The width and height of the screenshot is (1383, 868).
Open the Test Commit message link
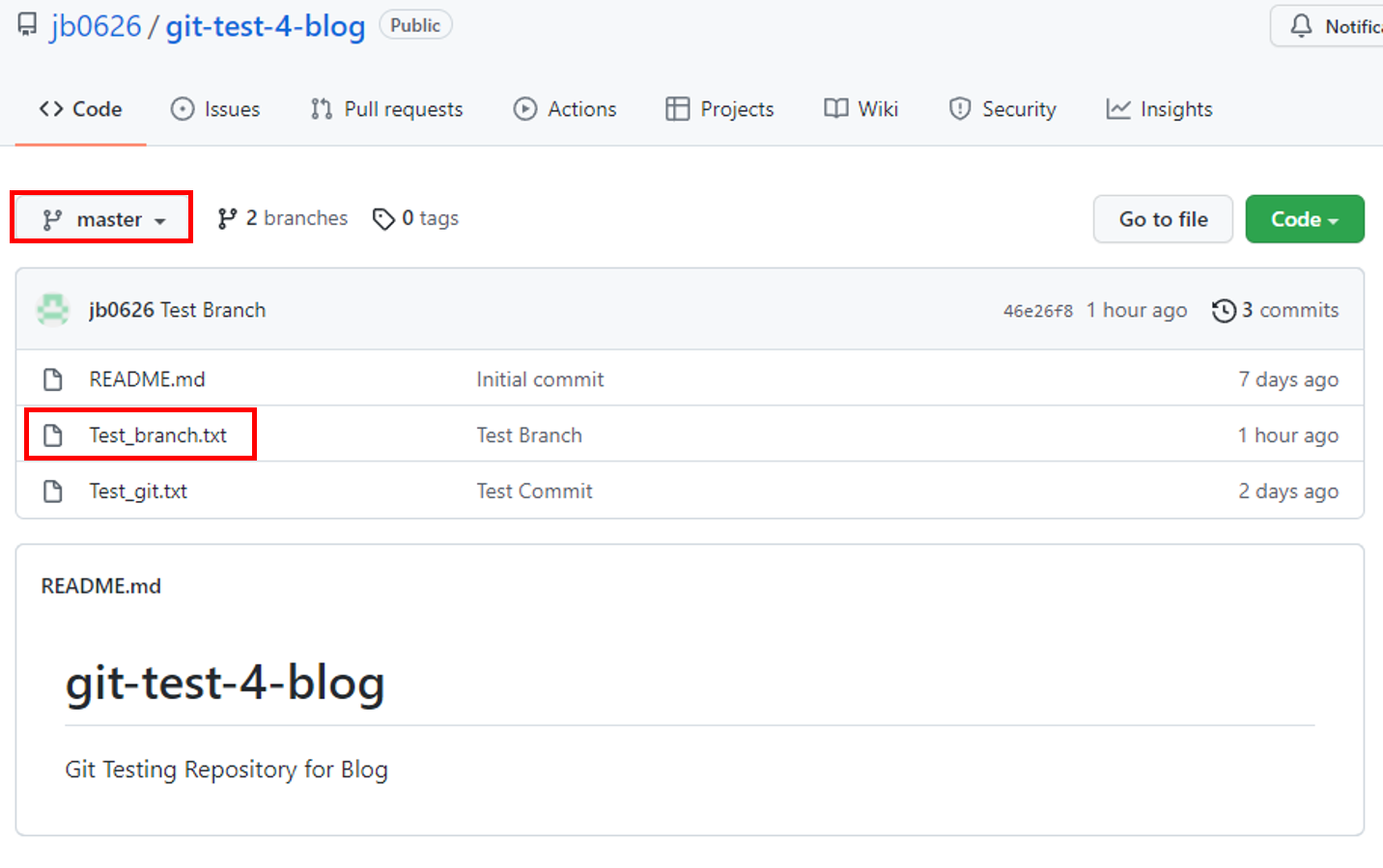pyautogui.click(x=534, y=491)
